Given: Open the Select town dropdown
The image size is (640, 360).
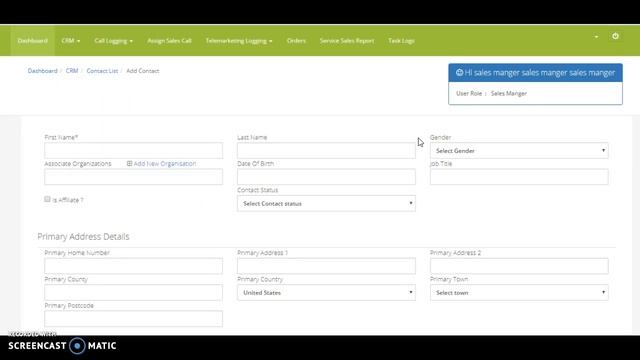Looking at the screenshot, I should [519, 293].
